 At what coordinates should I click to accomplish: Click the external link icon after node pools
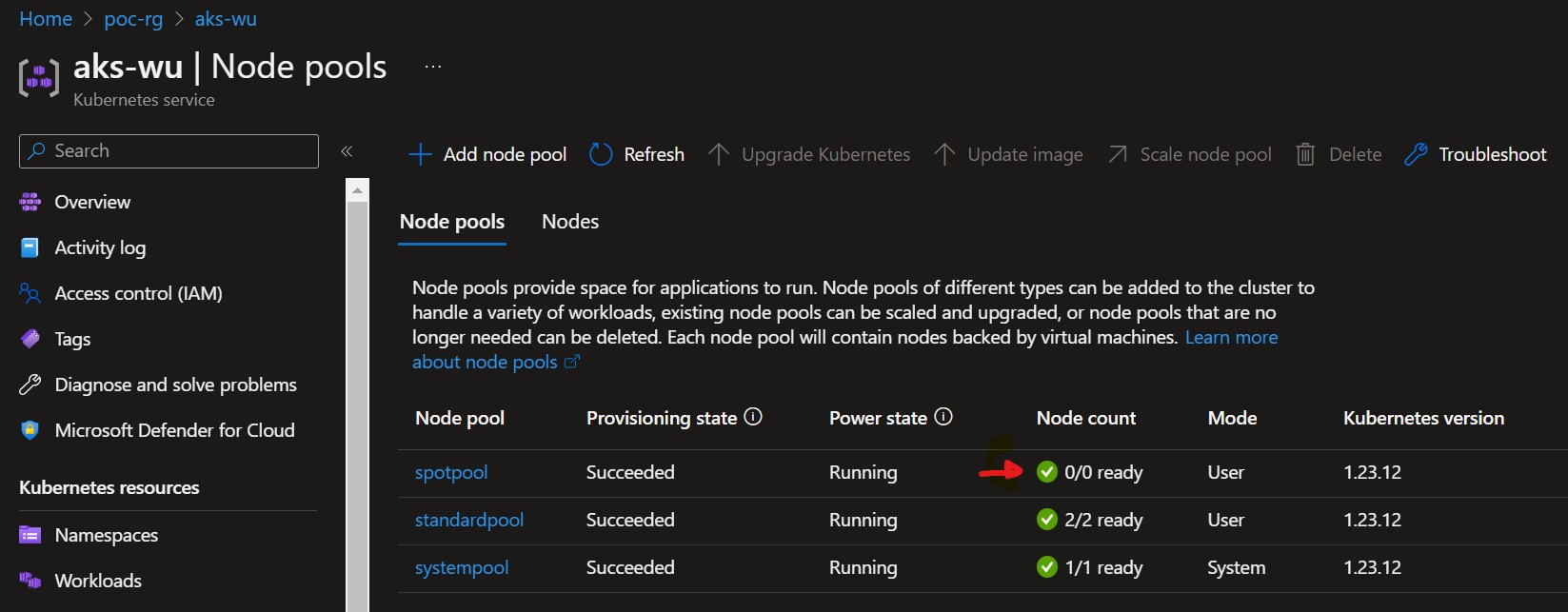point(572,362)
